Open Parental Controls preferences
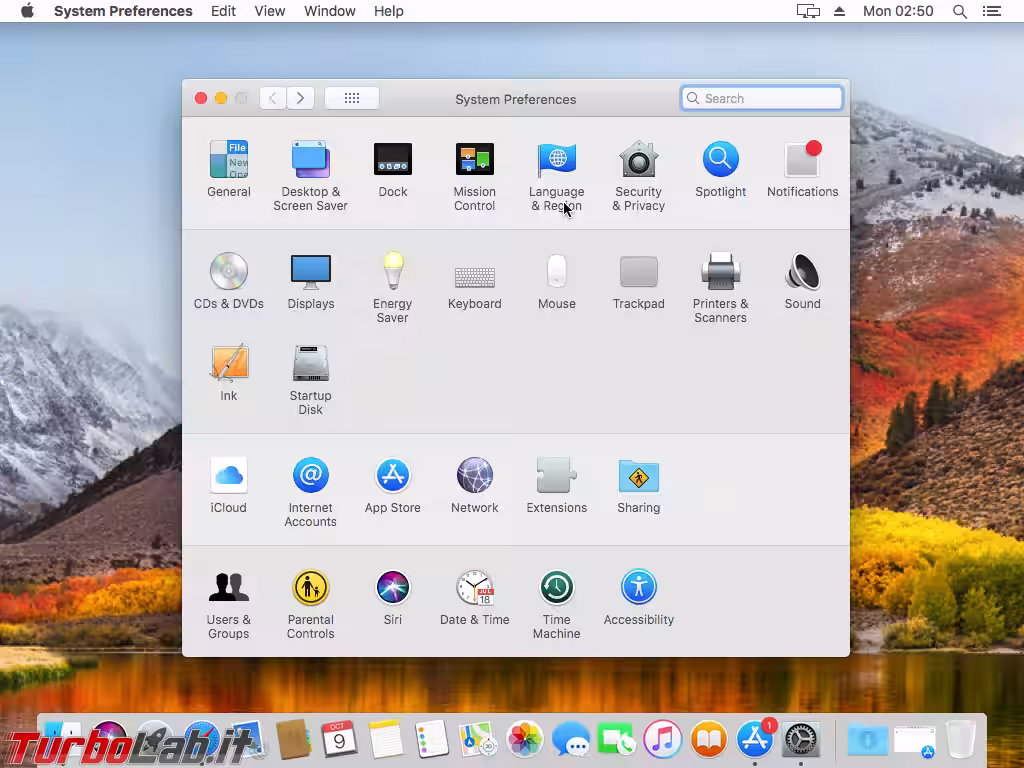The height and width of the screenshot is (768, 1024). (x=311, y=588)
